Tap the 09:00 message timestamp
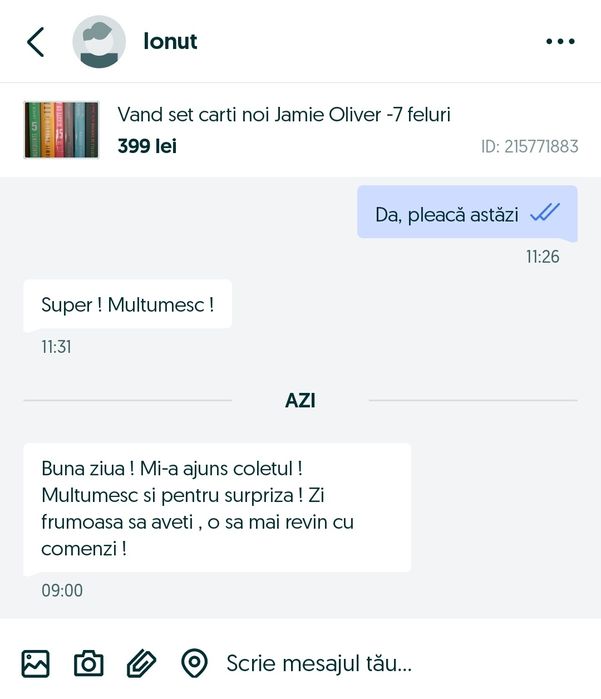 click(62, 590)
